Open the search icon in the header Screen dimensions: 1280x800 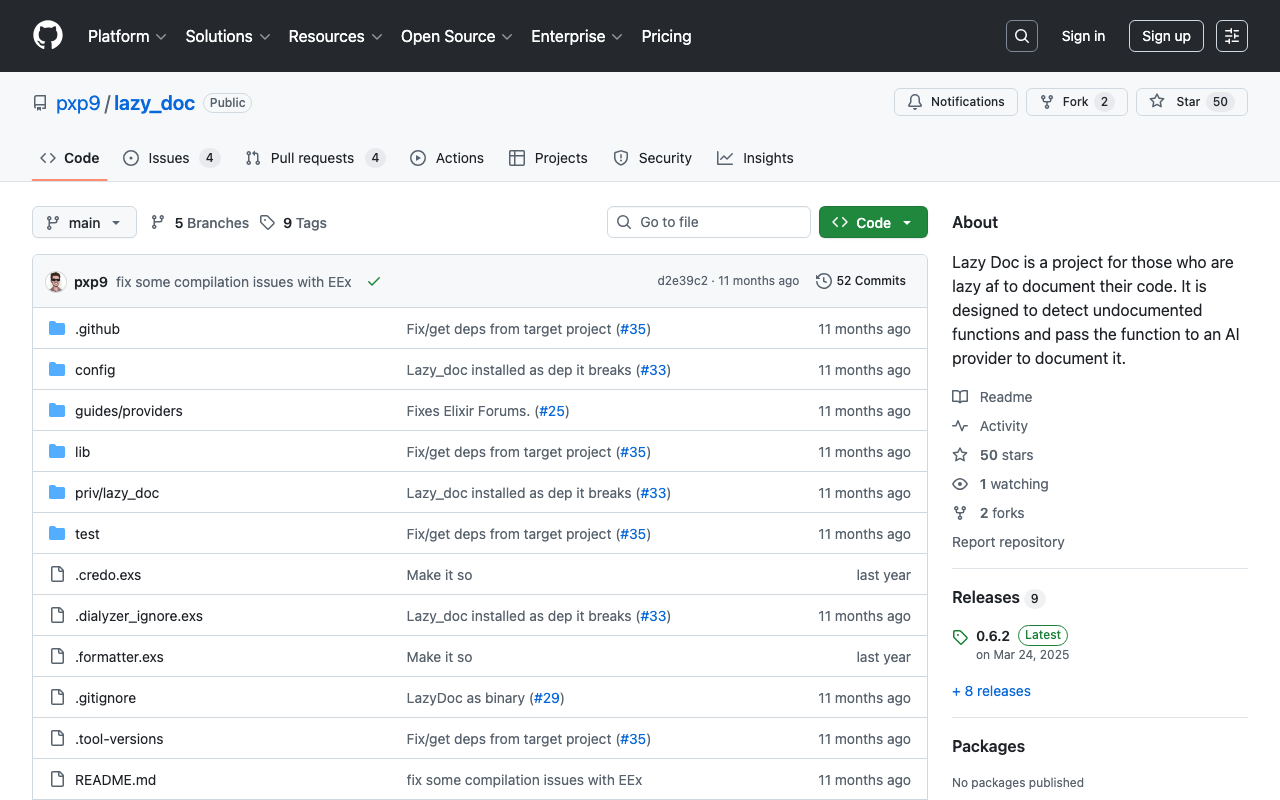1021,35
